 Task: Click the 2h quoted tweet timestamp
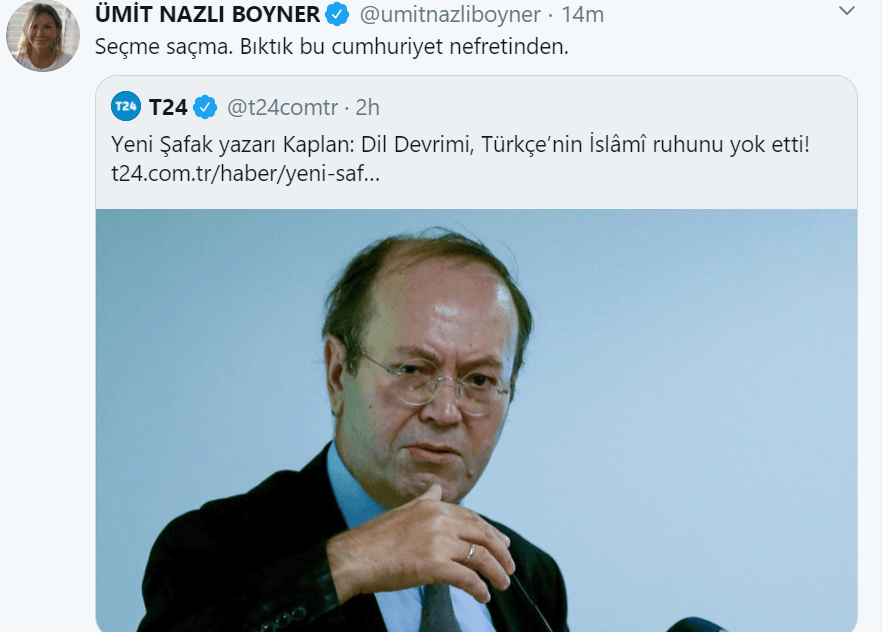point(367,106)
